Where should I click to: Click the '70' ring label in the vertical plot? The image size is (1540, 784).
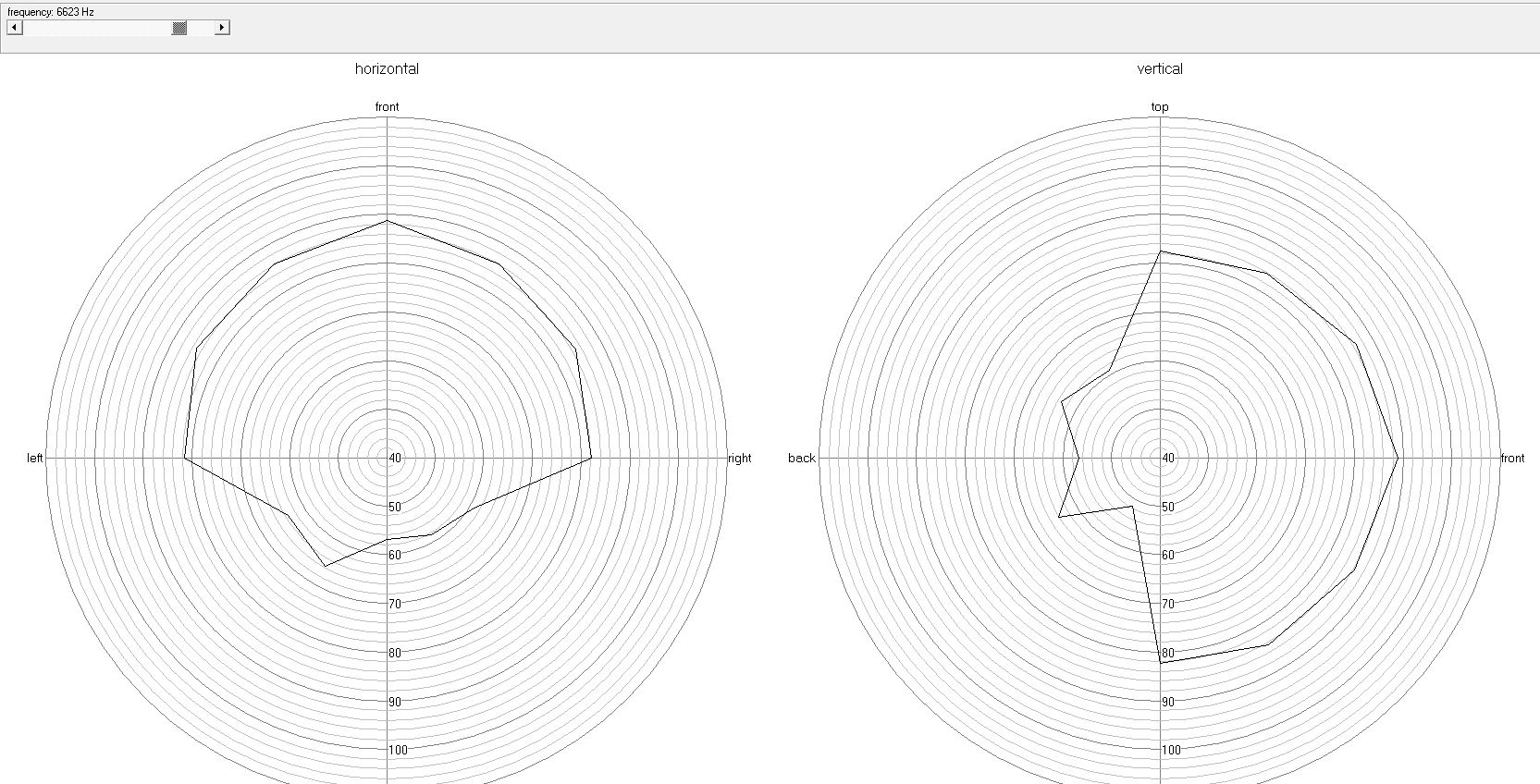(x=1168, y=605)
